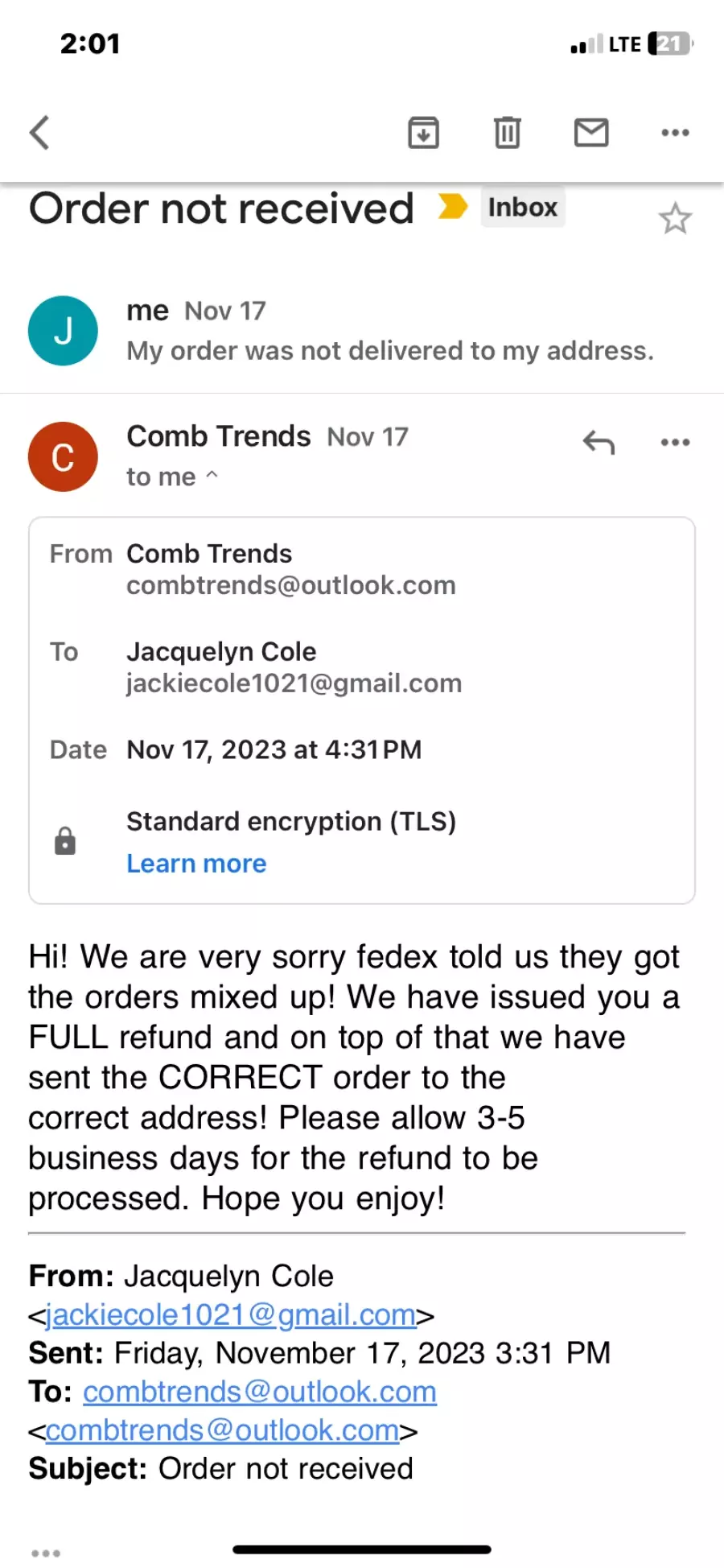This screenshot has width=724, height=1568.
Task: Tap the yellow importance marker
Action: pyautogui.click(x=453, y=207)
